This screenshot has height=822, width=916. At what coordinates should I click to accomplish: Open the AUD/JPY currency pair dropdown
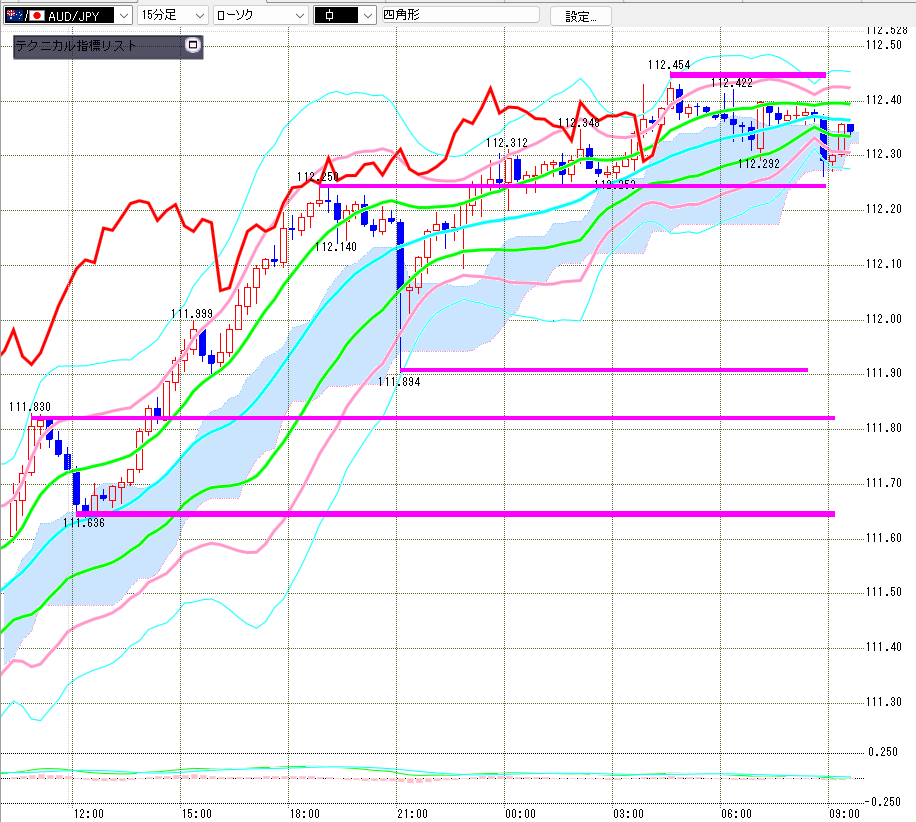click(x=68, y=16)
